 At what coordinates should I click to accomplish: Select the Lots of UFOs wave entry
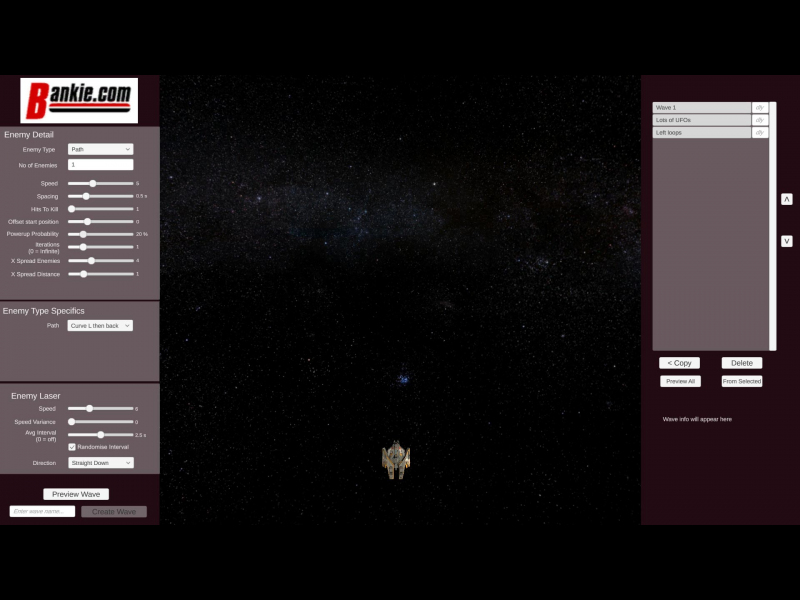tap(701, 120)
